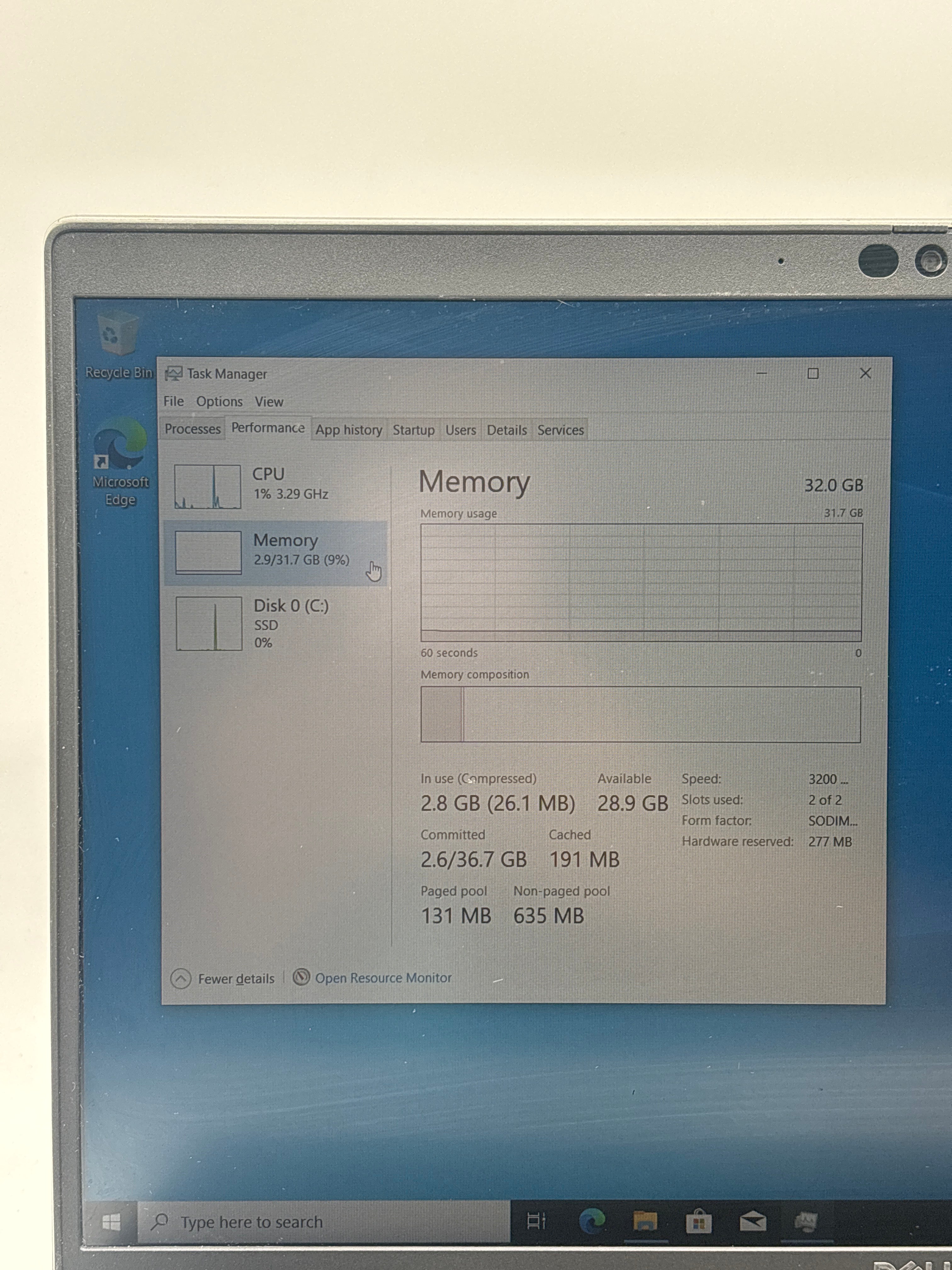Open Microsoft Edge desktop shortcut
Viewport: 952px width, 1270px height.
tap(121, 462)
